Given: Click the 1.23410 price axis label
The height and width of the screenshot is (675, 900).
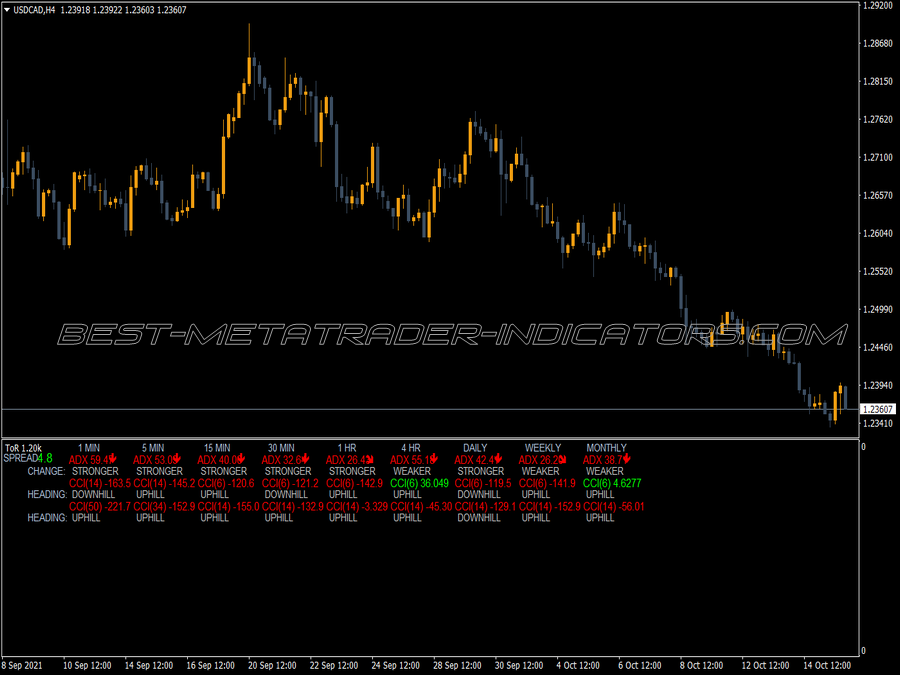Looking at the screenshot, I should coord(878,423).
